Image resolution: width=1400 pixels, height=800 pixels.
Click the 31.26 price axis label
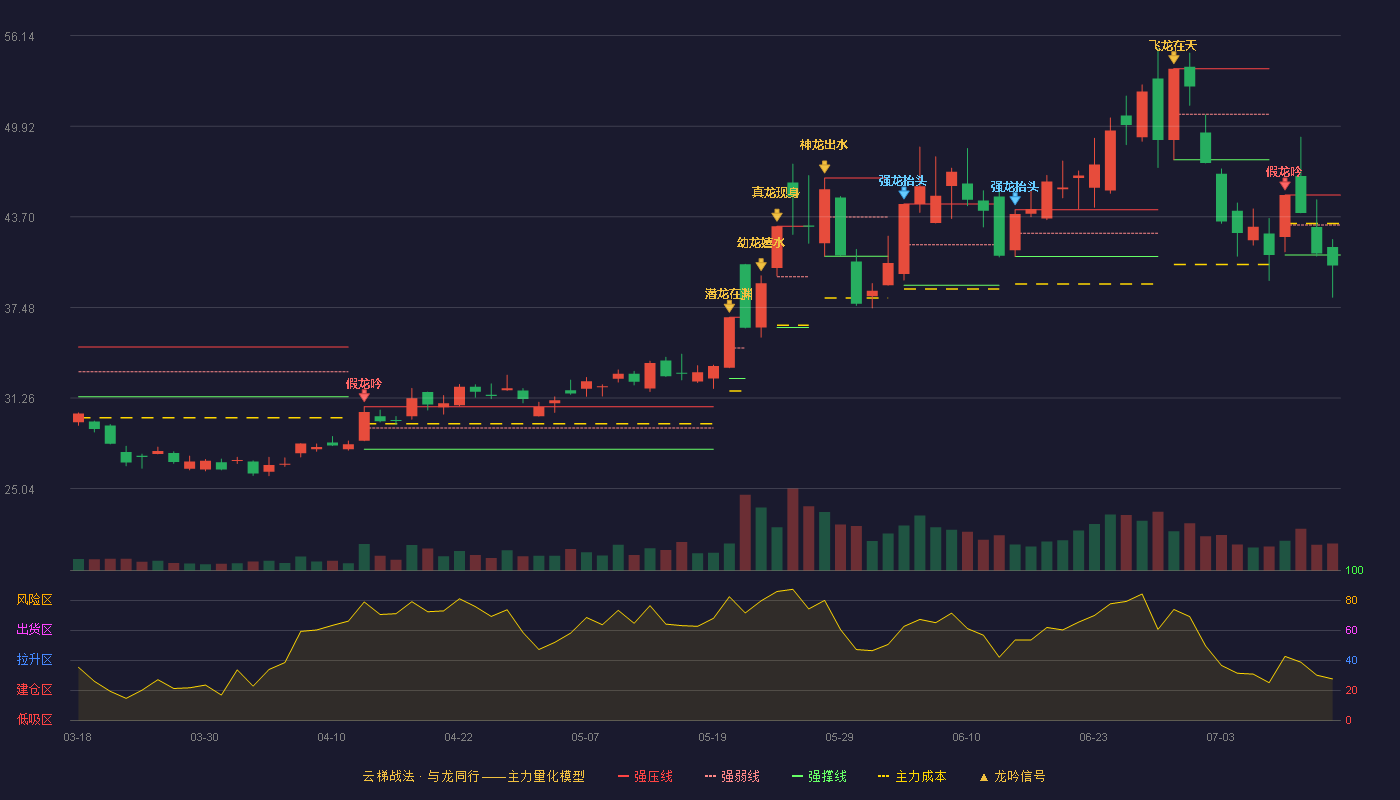[19, 398]
